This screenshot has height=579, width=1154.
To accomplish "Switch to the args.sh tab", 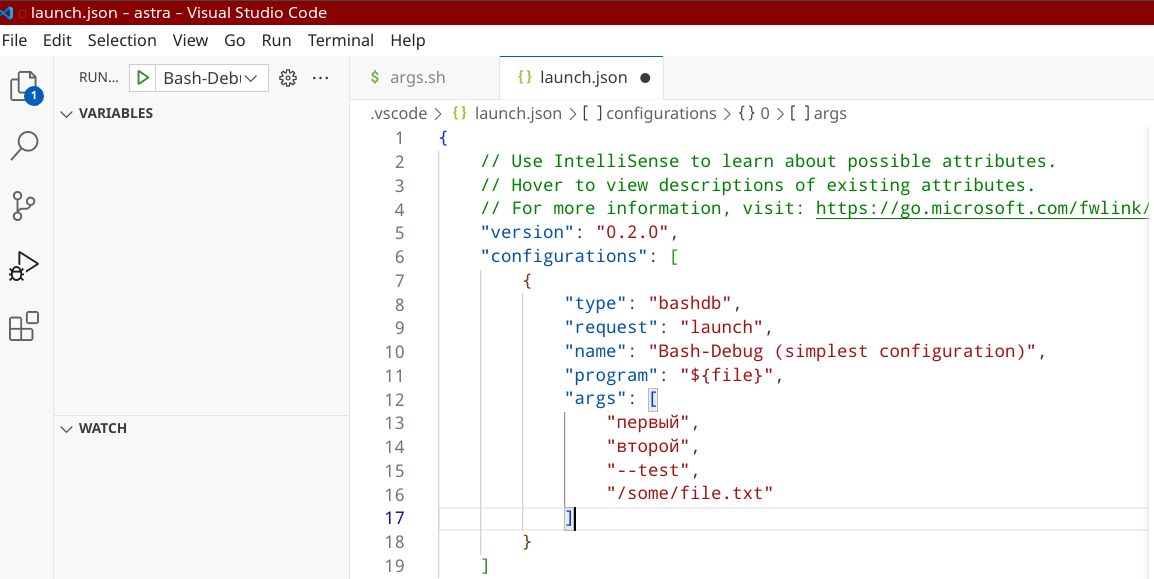I will point(425,77).
